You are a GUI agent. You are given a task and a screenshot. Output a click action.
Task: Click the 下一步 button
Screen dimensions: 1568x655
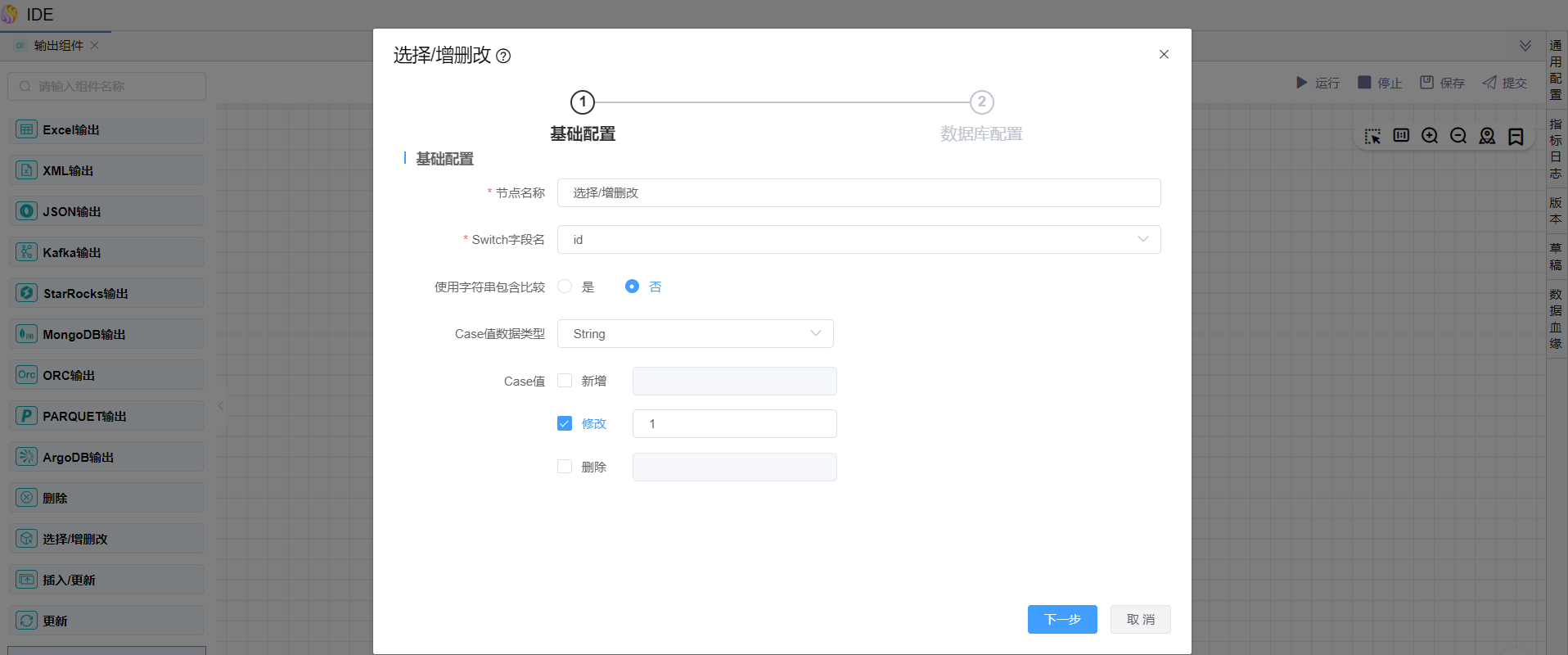[x=1061, y=620]
